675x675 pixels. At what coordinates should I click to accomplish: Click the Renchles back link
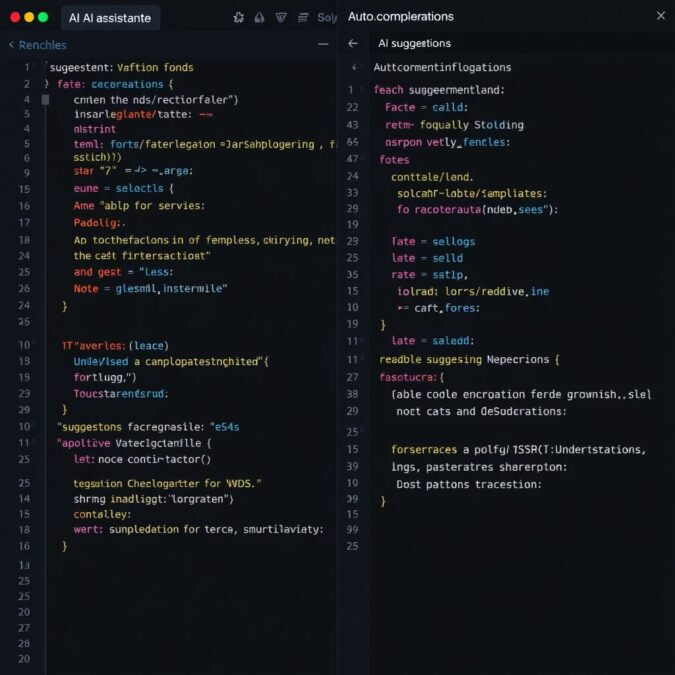(x=42, y=45)
